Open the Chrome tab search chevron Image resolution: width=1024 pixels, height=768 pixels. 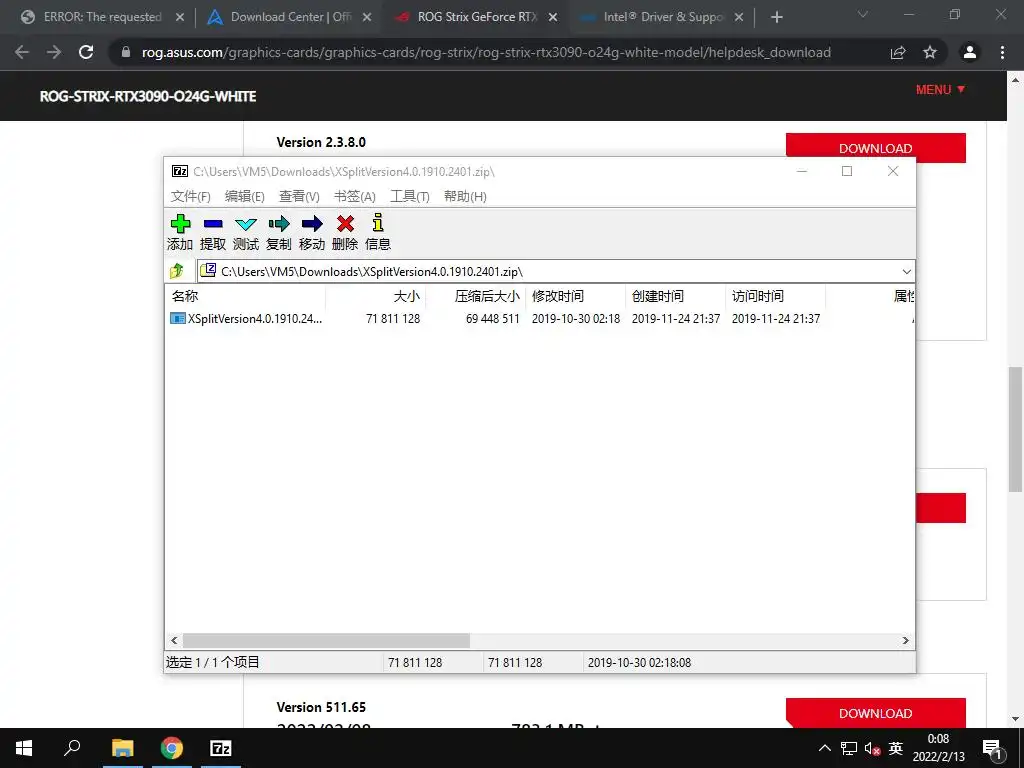point(863,14)
